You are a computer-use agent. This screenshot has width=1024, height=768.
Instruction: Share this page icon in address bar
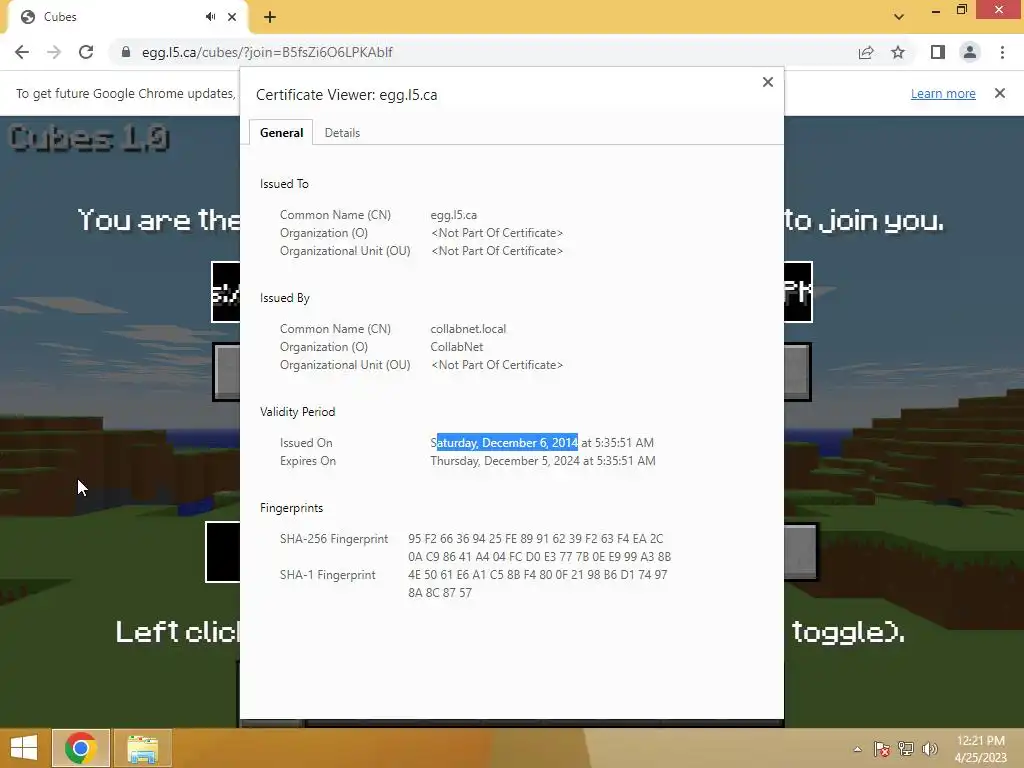click(x=866, y=52)
